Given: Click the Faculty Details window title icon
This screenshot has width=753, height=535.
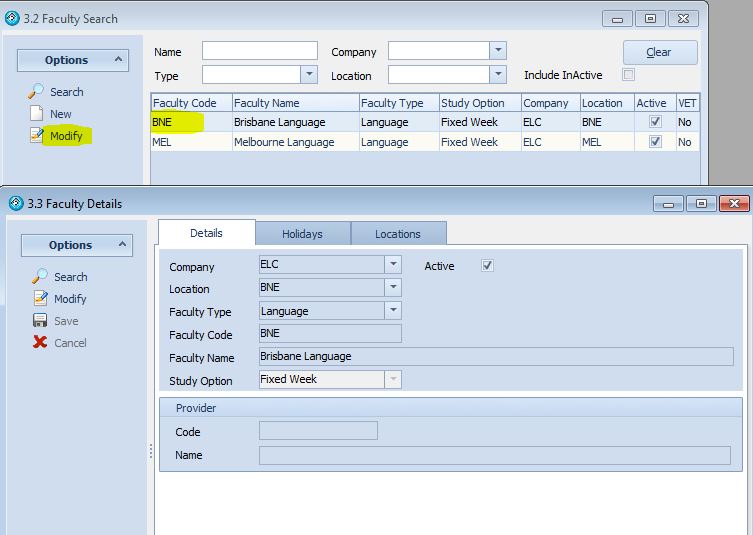Looking at the screenshot, I should tap(16, 203).
